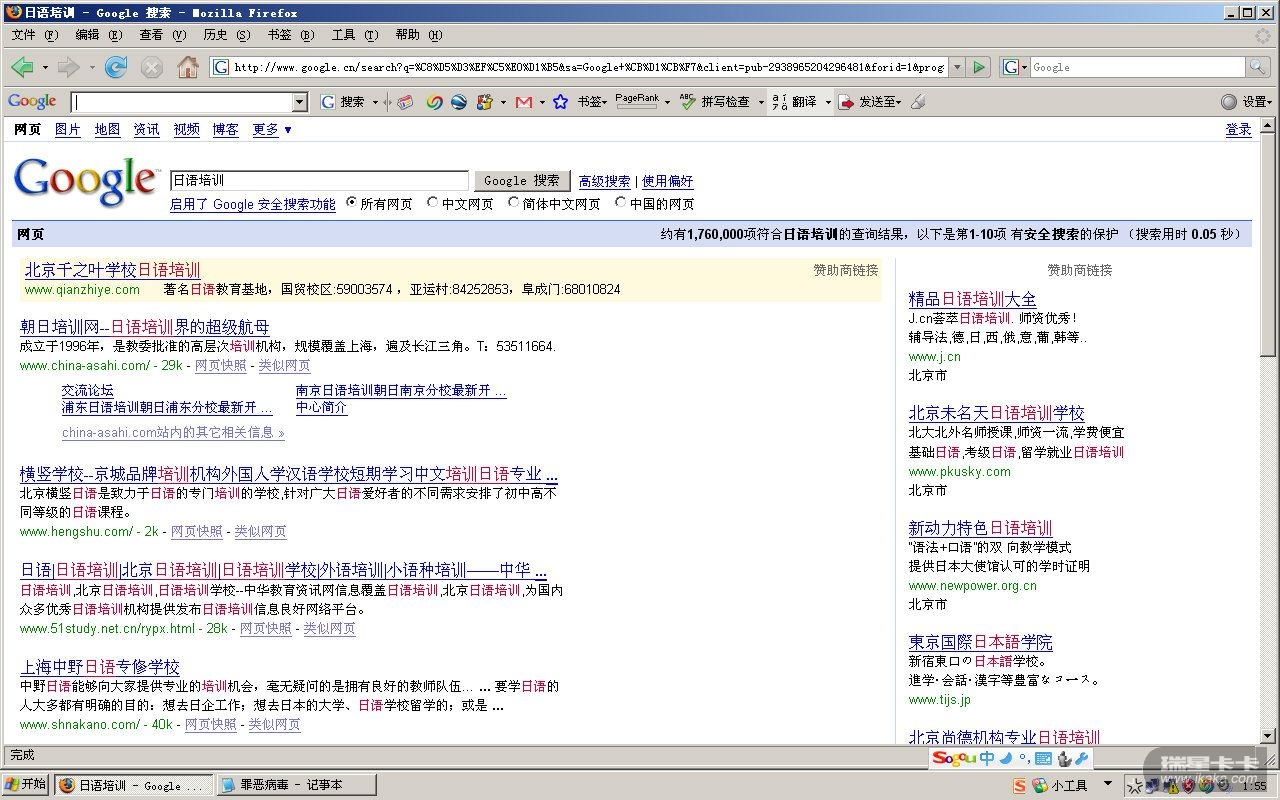Go back with the green Back arrow
Viewport: 1280px width, 800px height.
[x=22, y=67]
